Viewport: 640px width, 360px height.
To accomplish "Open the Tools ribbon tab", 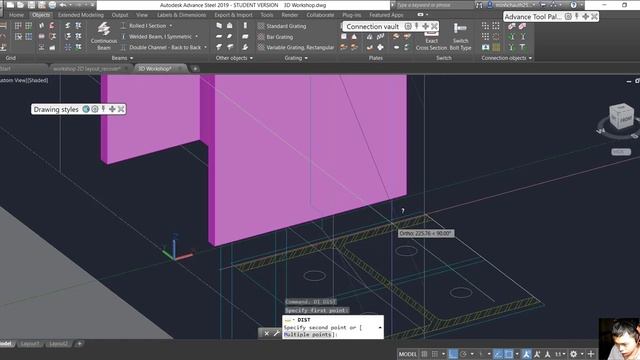I will coord(267,15).
